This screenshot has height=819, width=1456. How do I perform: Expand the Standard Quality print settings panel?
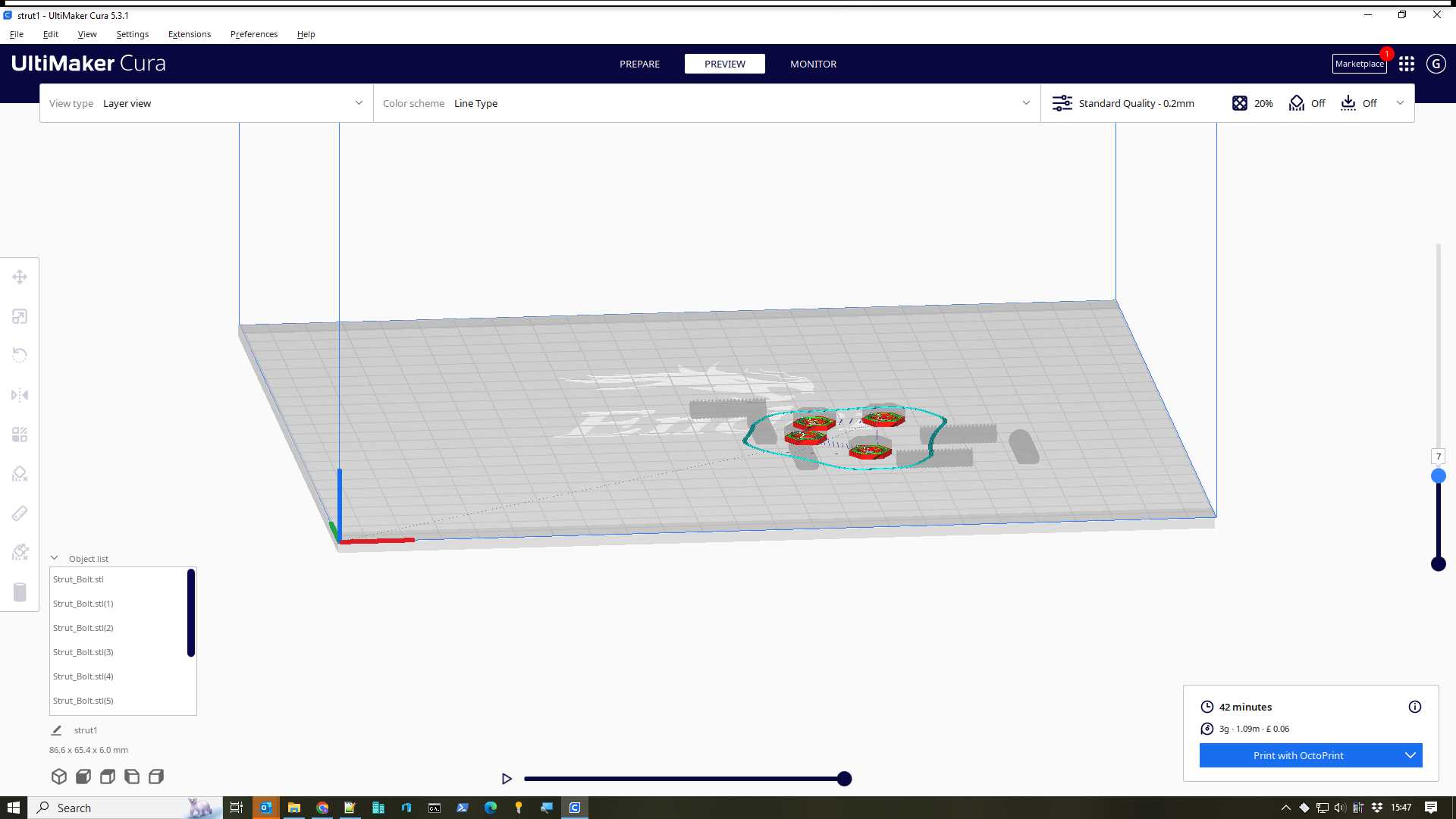[x=1399, y=103]
